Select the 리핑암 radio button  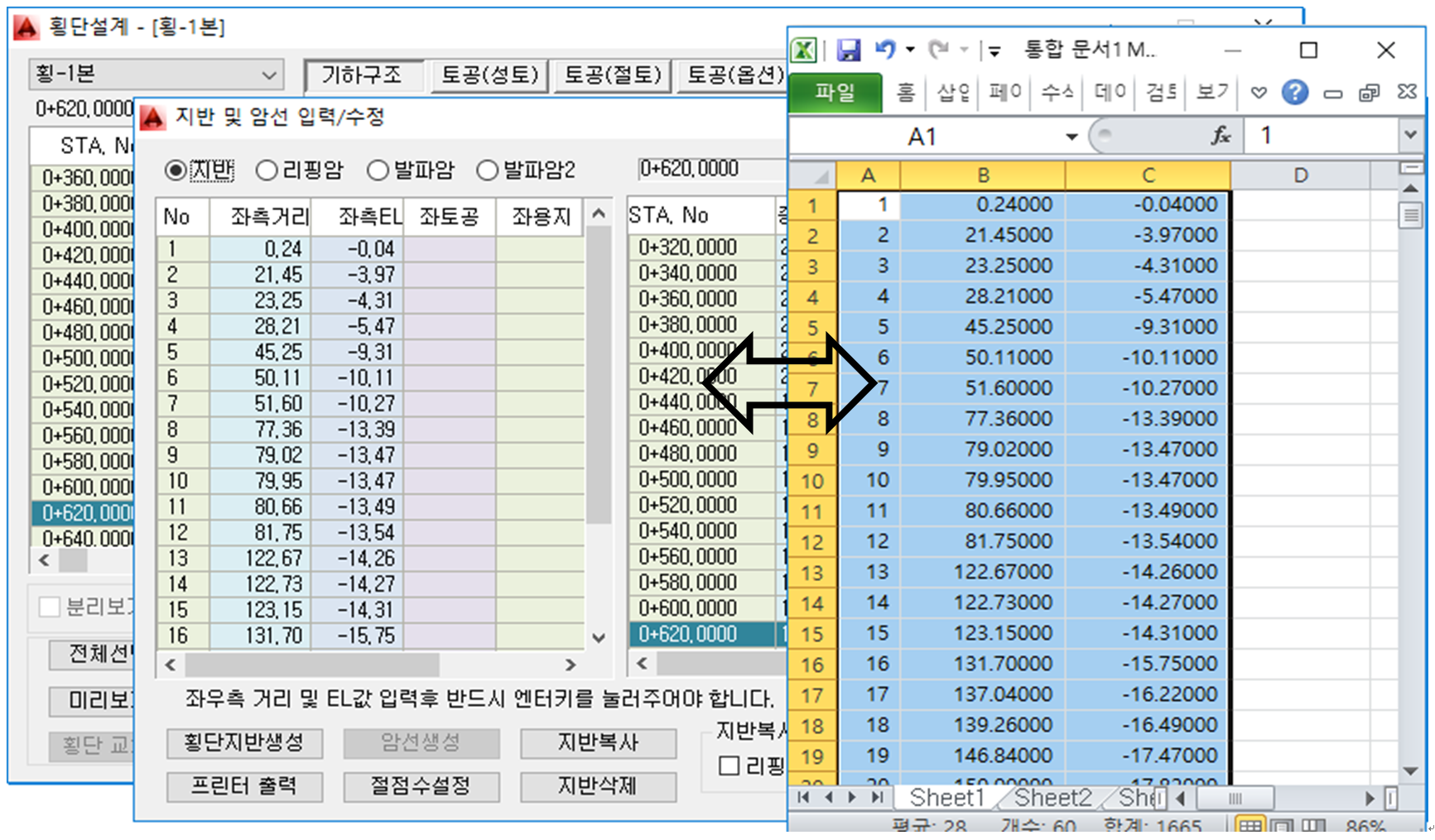pos(267,170)
